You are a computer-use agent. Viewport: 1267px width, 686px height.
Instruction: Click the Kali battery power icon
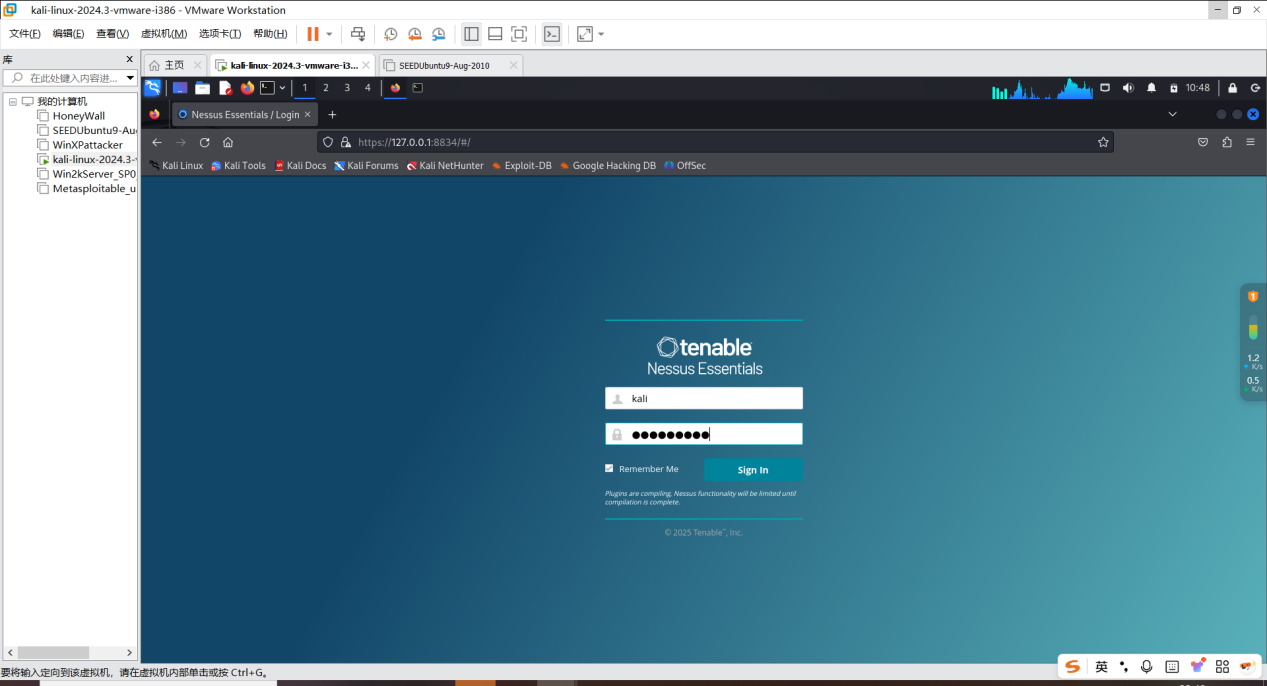pyautogui.click(x=1174, y=88)
